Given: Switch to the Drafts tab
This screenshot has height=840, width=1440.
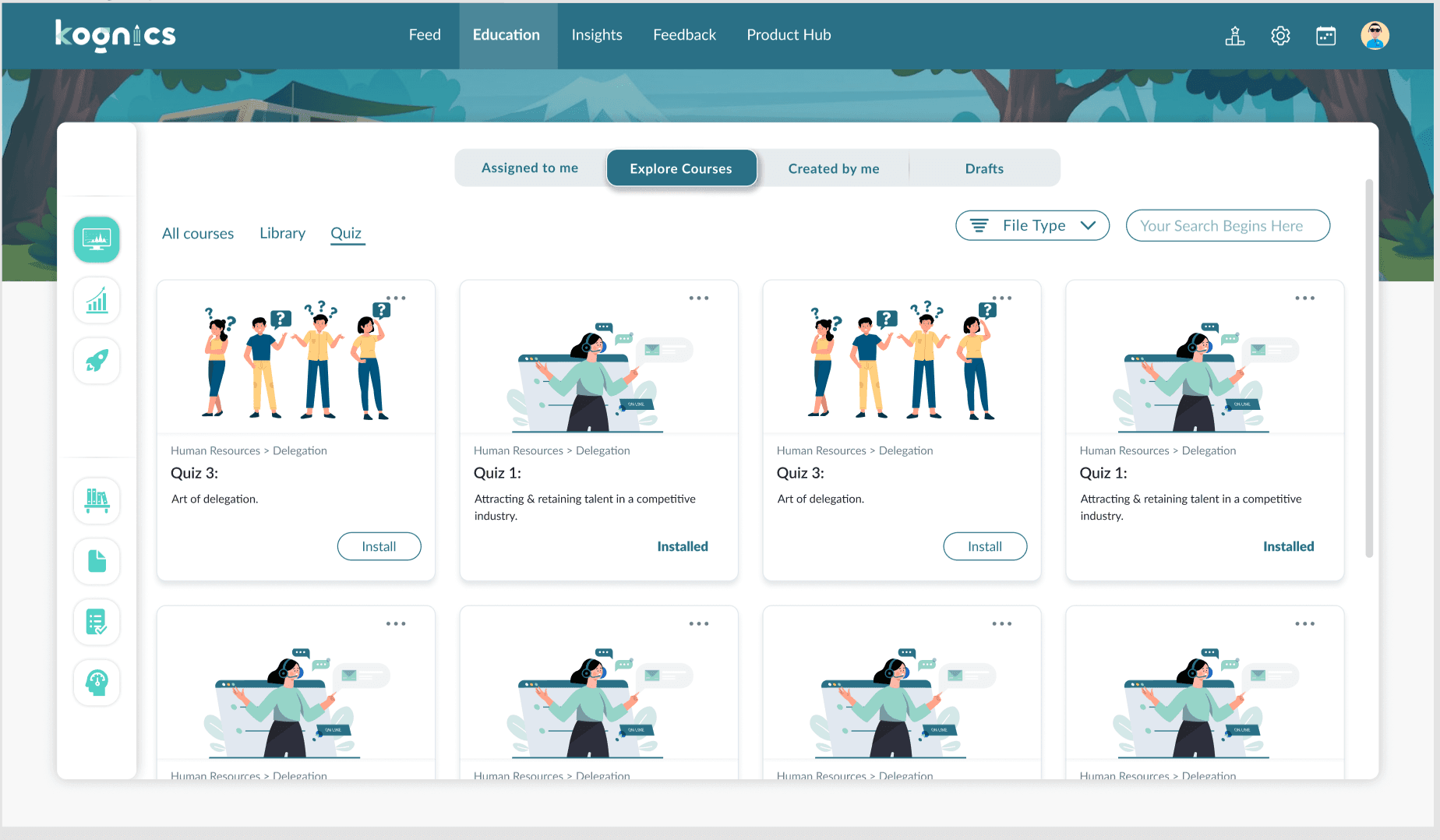Looking at the screenshot, I should [x=984, y=169].
